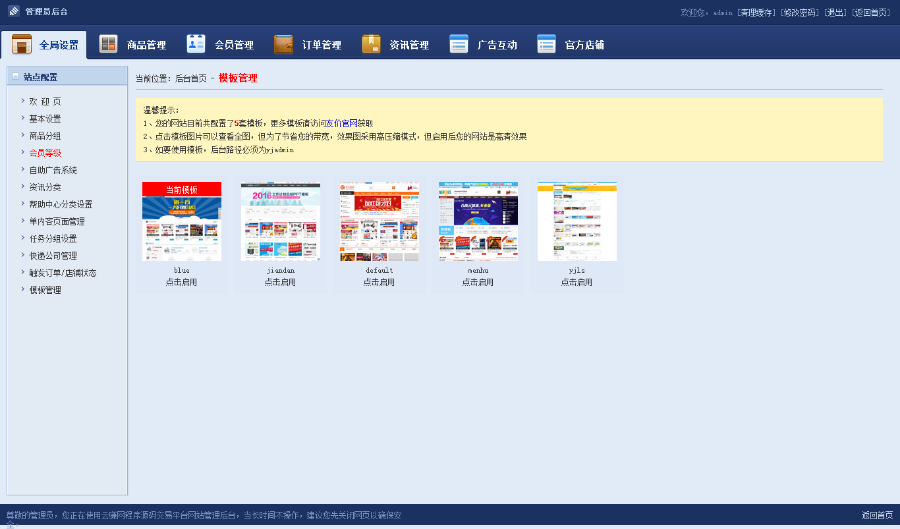The height and width of the screenshot is (529, 900).
Task: Click 返回首页 in the bottom bar
Action: (877, 515)
